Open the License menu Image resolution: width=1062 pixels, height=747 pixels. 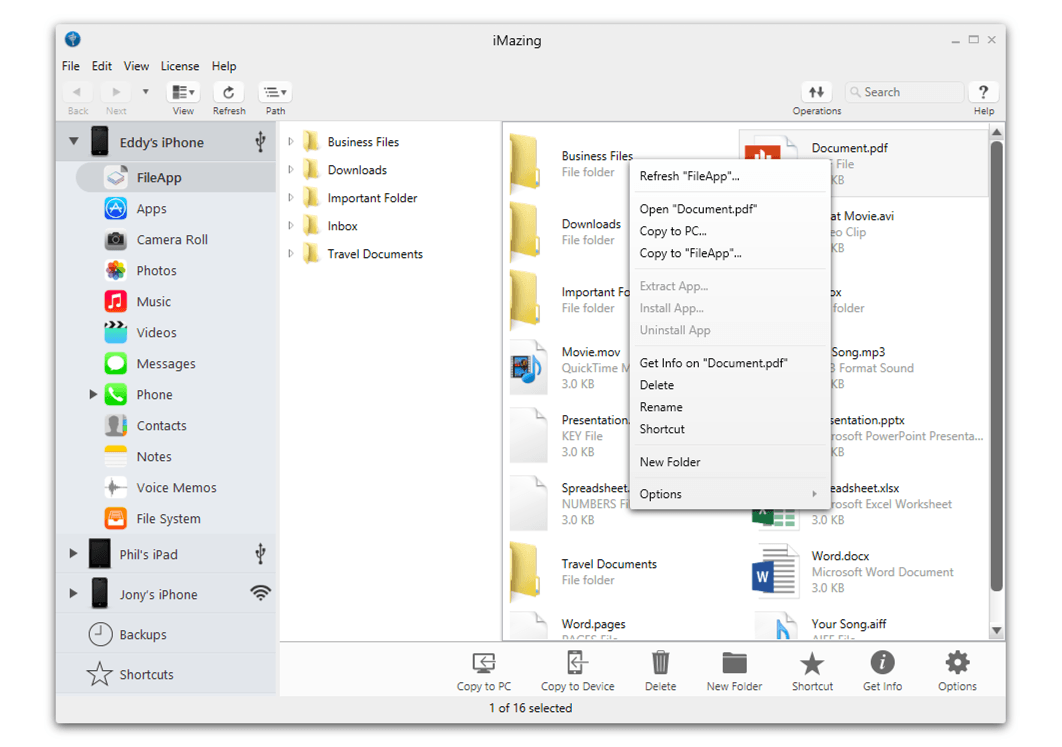pos(179,66)
